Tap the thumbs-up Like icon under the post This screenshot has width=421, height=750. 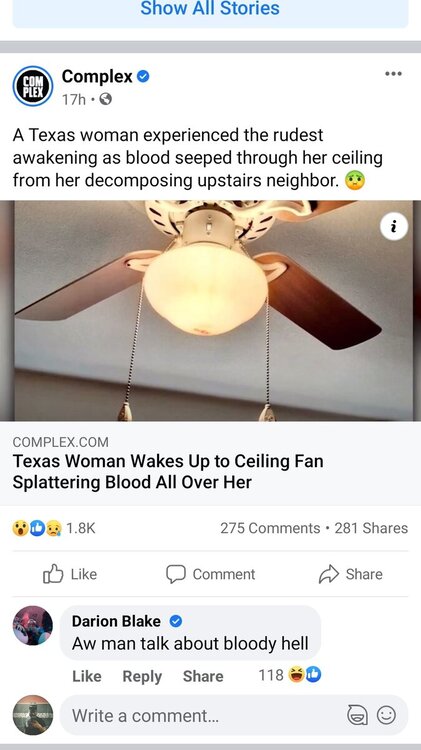click(x=53, y=574)
